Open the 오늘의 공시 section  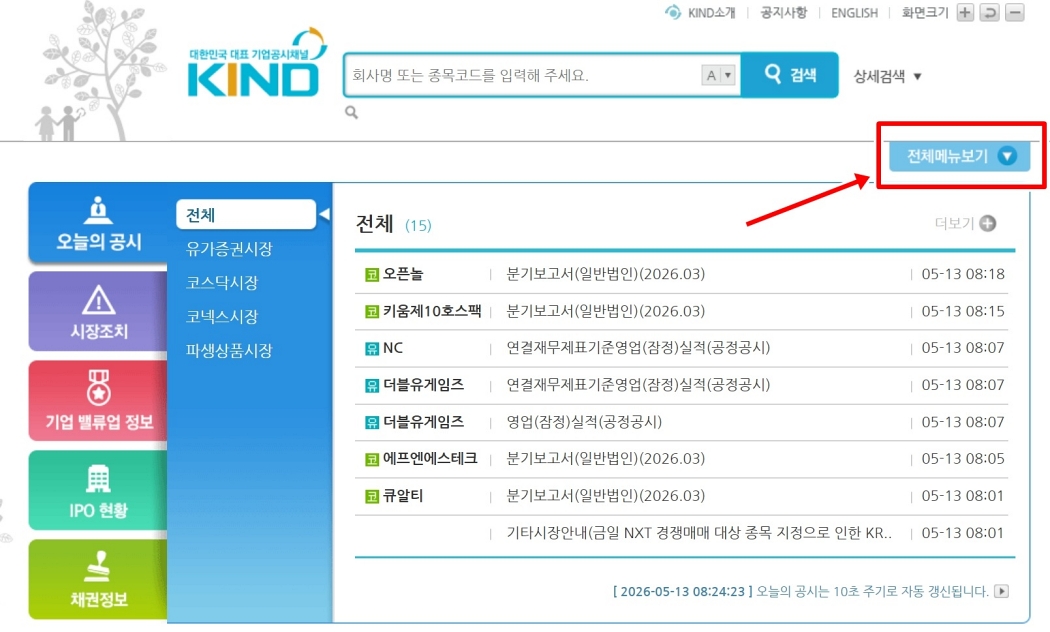(98, 224)
